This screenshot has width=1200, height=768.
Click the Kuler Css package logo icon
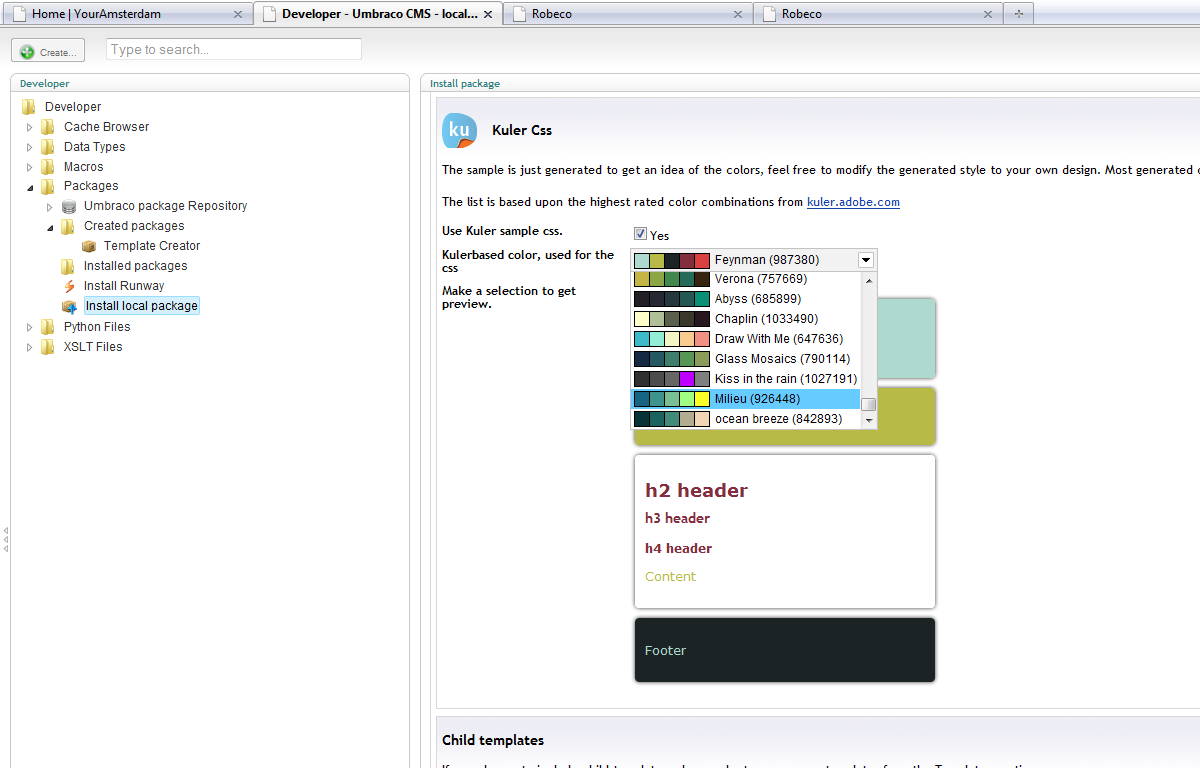click(460, 131)
